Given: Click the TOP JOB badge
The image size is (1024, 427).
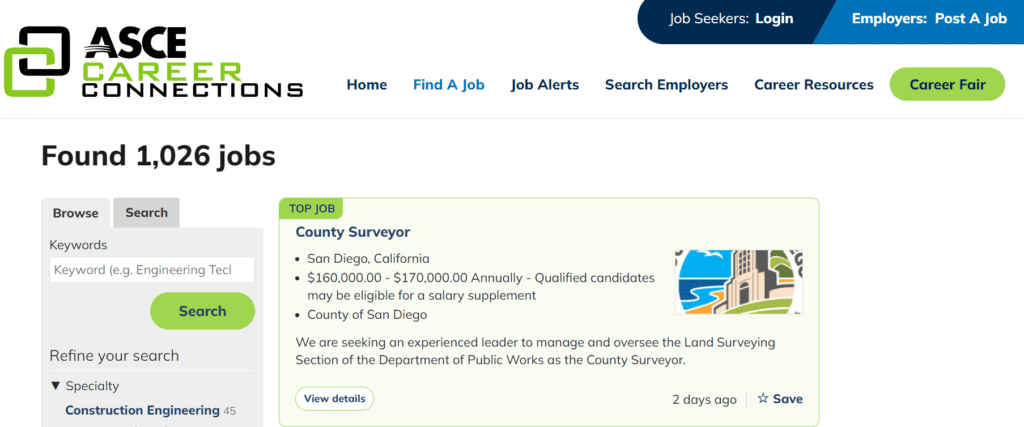Looking at the screenshot, I should point(312,209).
